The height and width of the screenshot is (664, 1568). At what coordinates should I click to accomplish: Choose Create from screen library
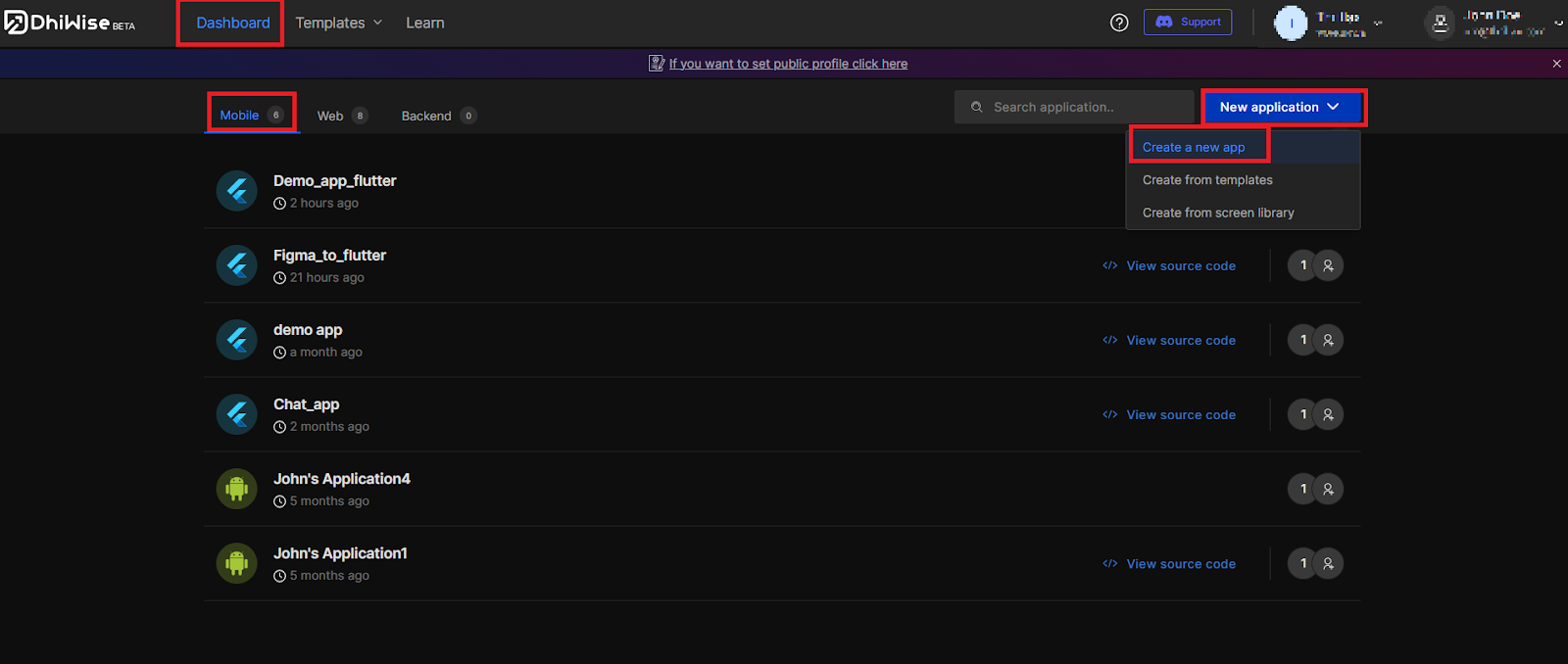[x=1218, y=213]
